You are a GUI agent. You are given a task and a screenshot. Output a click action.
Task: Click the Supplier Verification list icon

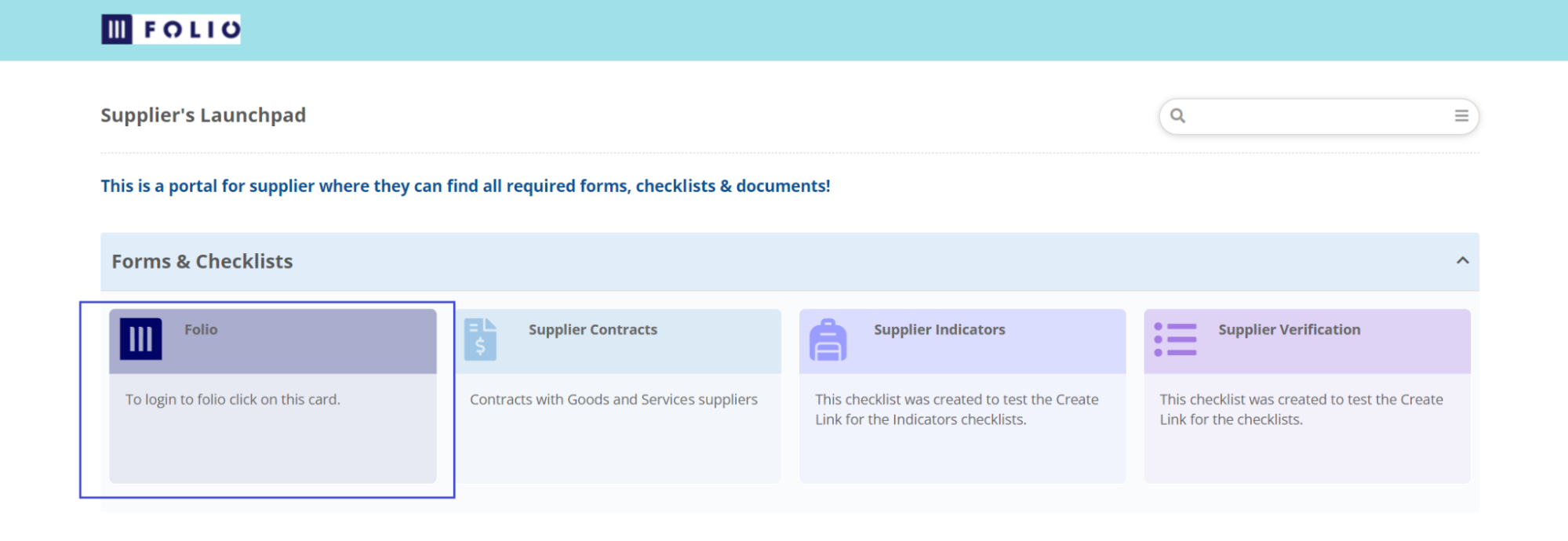click(1175, 339)
